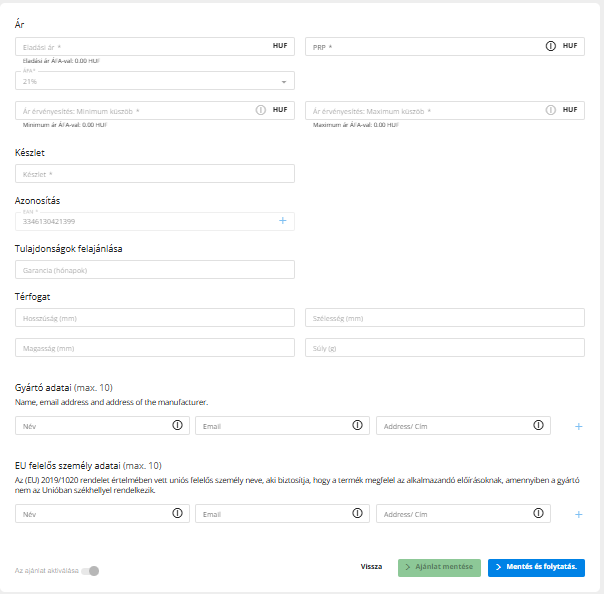This screenshot has width=604, height=594.
Task: Click the 'Hosszúság (mm)' field
Action: point(155,318)
